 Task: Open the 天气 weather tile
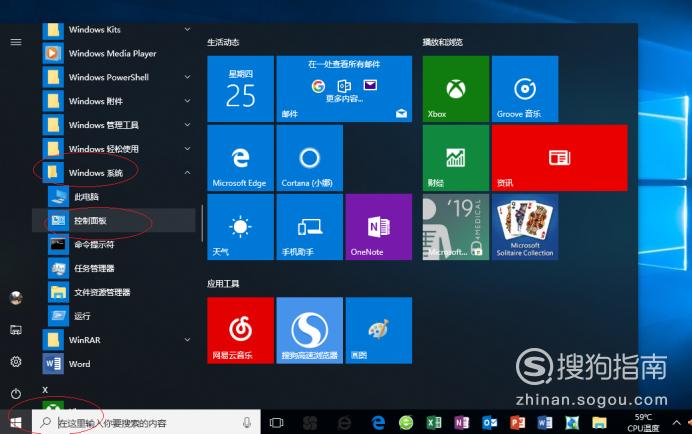point(241,227)
